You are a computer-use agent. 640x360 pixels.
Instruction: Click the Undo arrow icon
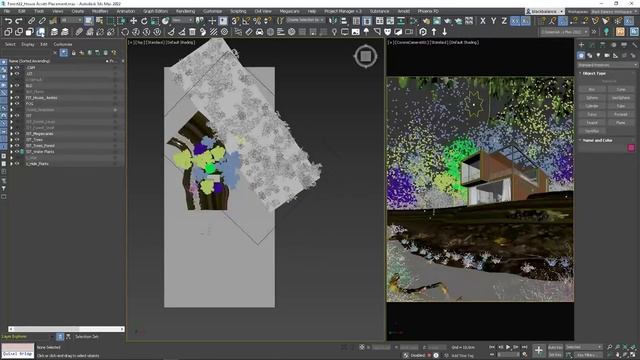coord(8,20)
